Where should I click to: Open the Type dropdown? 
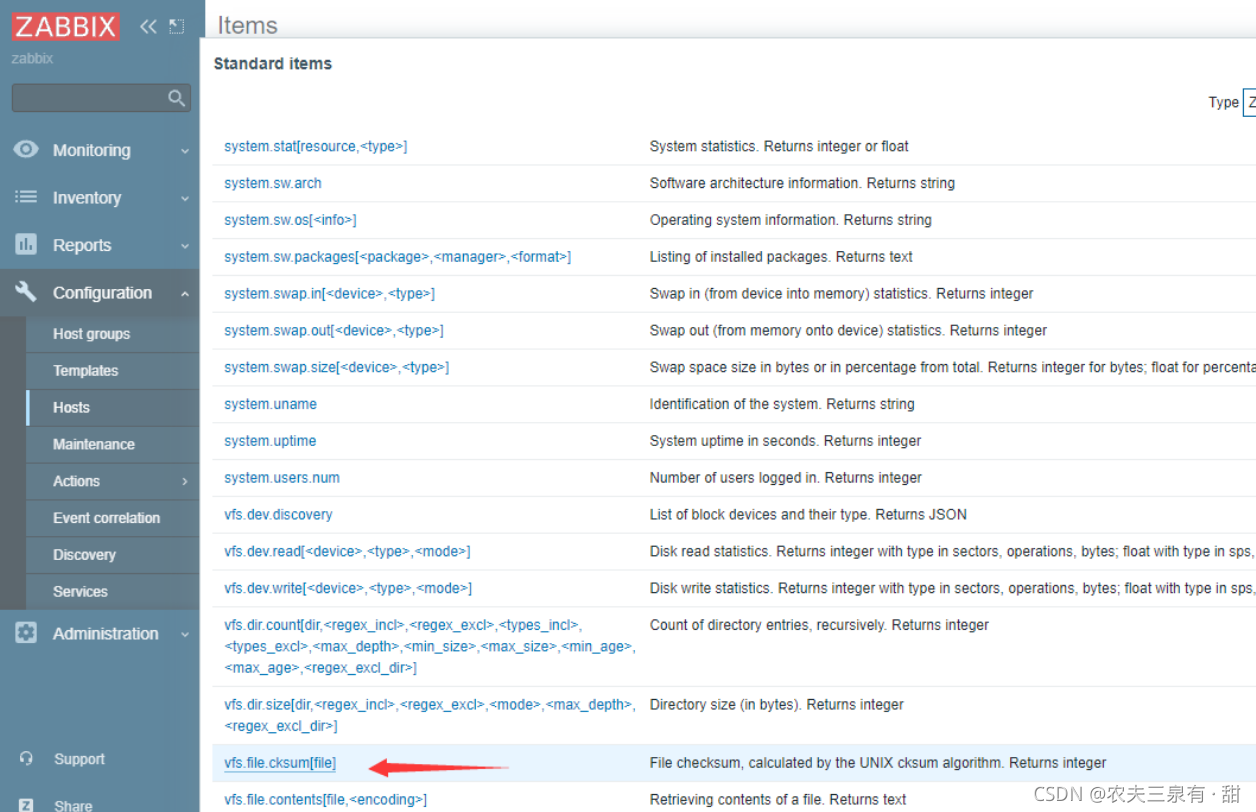[1249, 102]
